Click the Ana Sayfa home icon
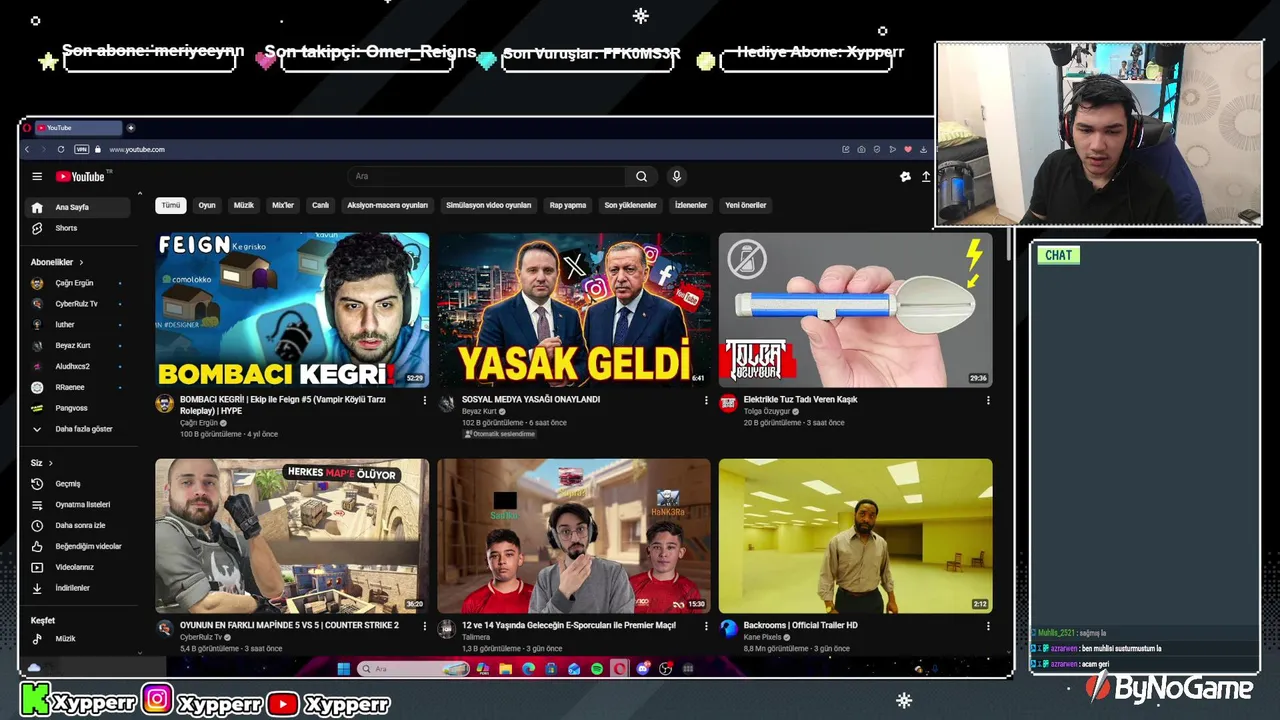The image size is (1280, 720). (x=37, y=208)
